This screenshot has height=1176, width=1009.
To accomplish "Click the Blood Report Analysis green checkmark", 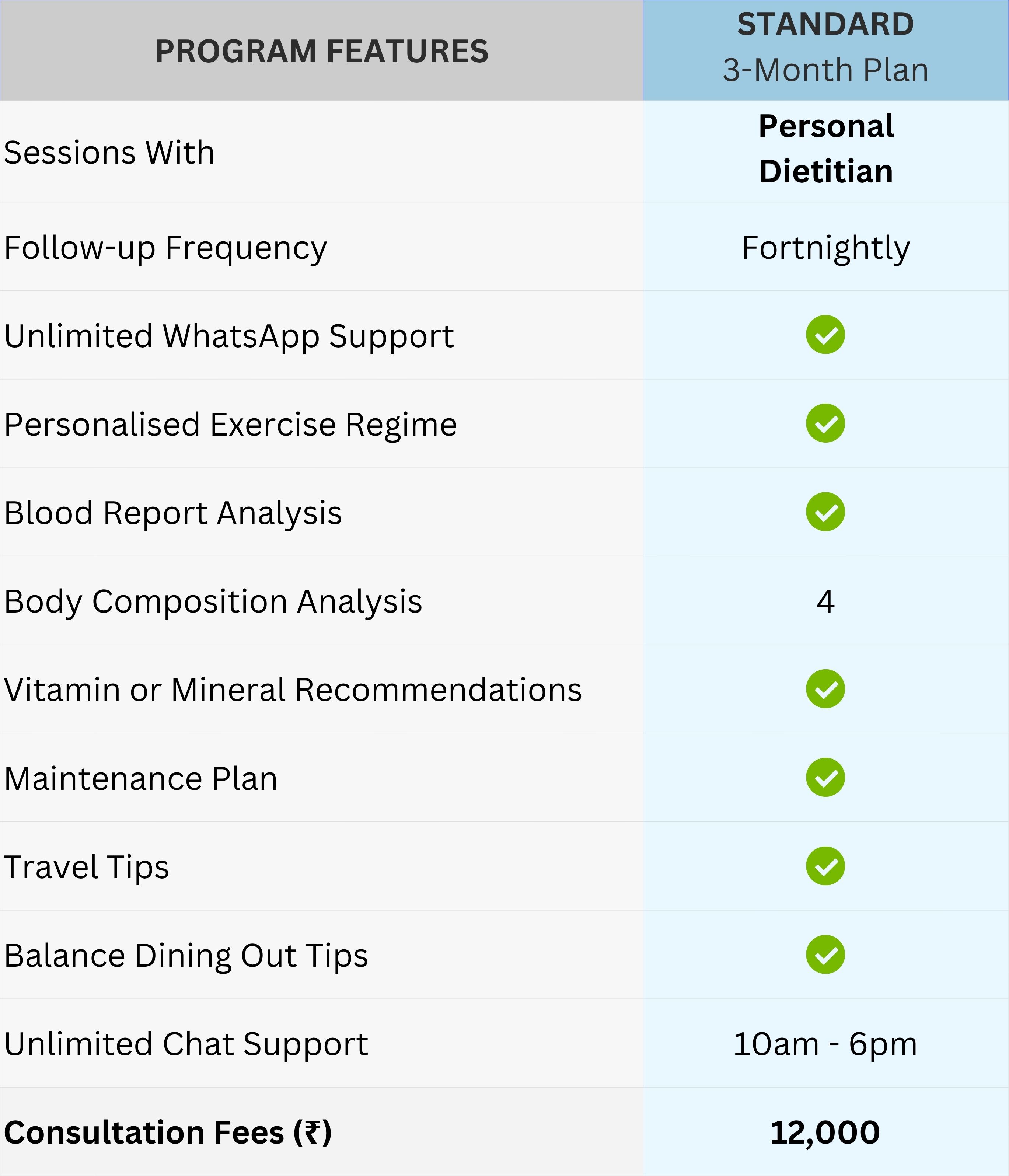I will point(825,512).
